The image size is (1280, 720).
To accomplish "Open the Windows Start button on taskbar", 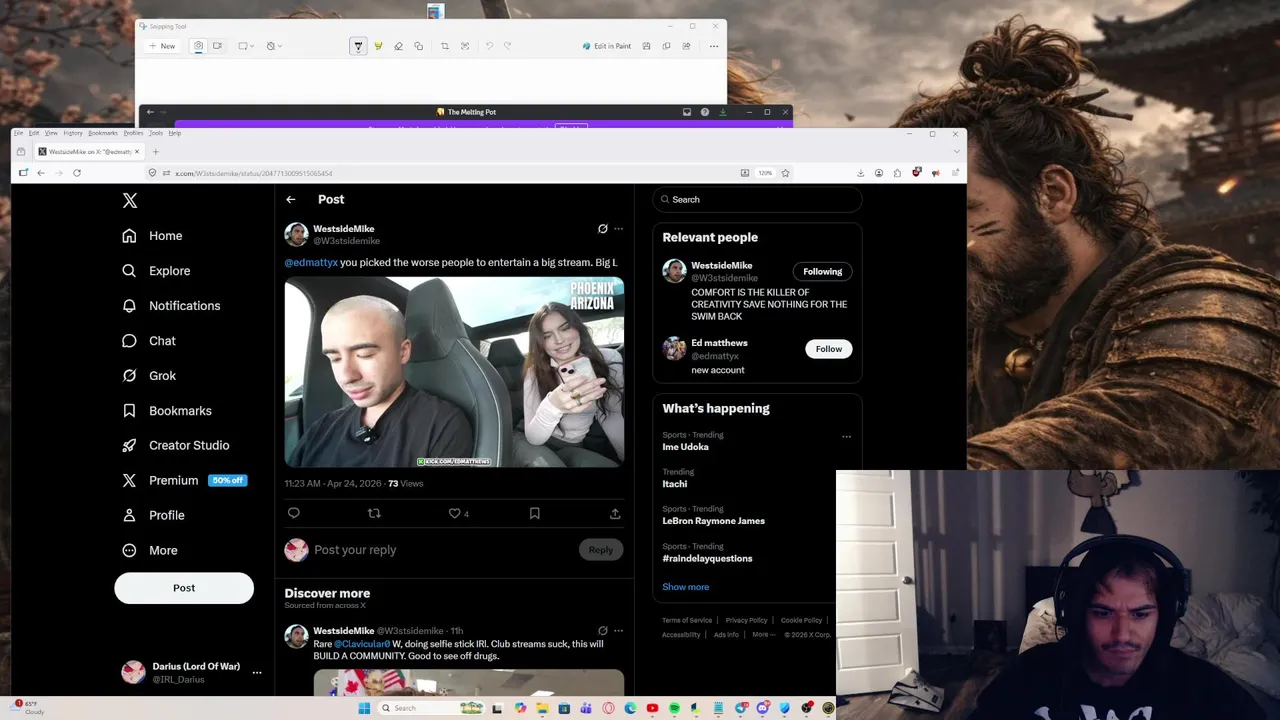I will pos(364,708).
